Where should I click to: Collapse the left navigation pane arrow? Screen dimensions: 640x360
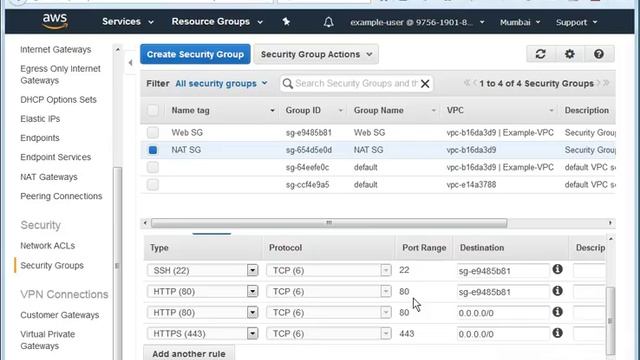130,63
